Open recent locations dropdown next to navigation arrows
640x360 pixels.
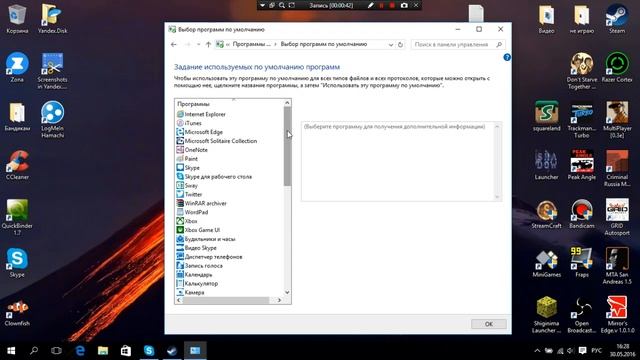198,44
